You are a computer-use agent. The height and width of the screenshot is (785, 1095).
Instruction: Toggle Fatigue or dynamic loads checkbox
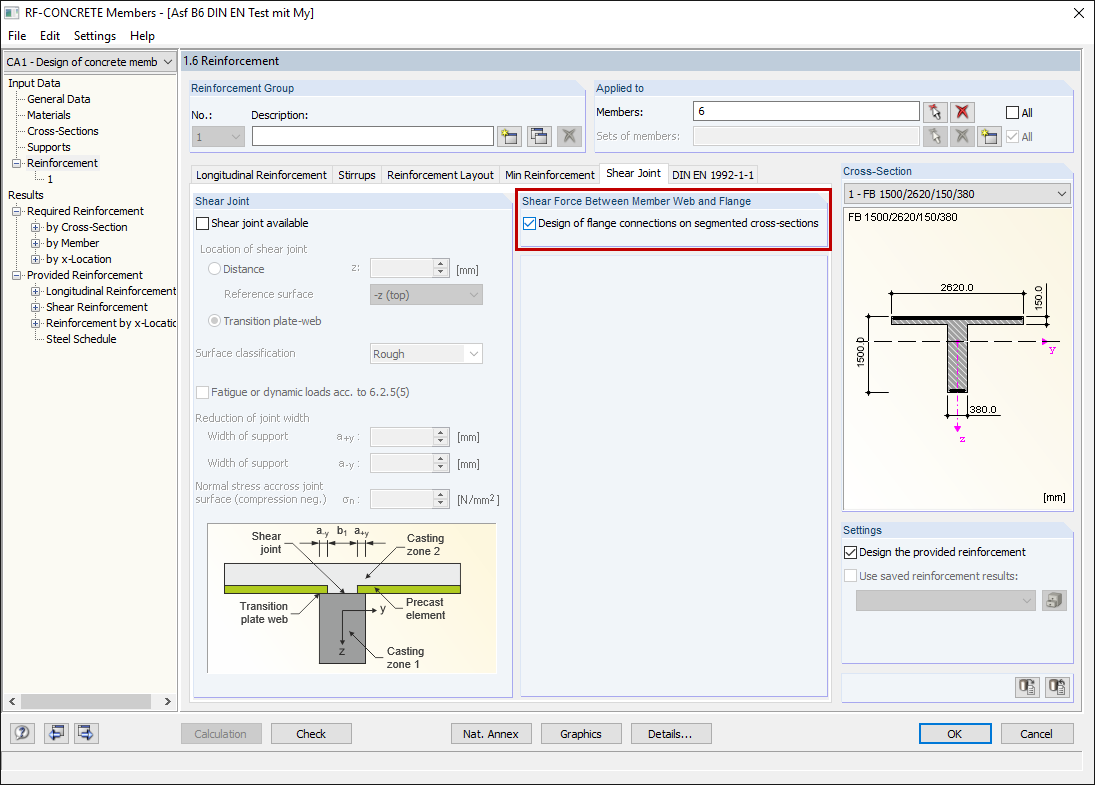tap(203, 392)
